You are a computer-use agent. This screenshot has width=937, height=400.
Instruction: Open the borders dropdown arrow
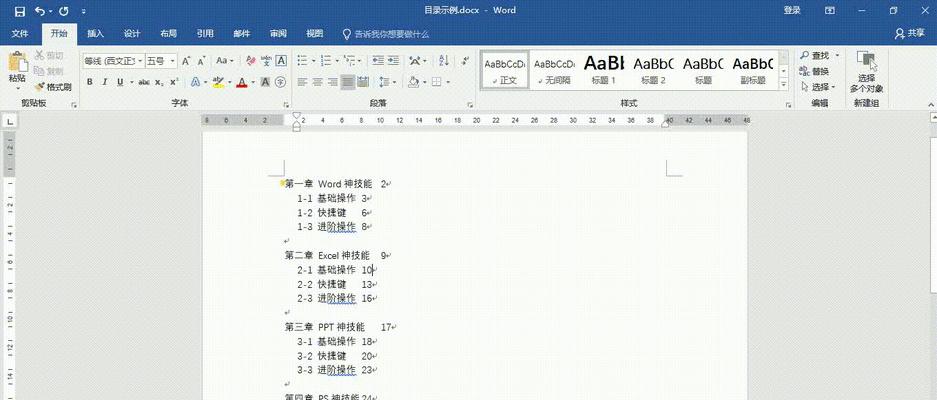pos(448,82)
